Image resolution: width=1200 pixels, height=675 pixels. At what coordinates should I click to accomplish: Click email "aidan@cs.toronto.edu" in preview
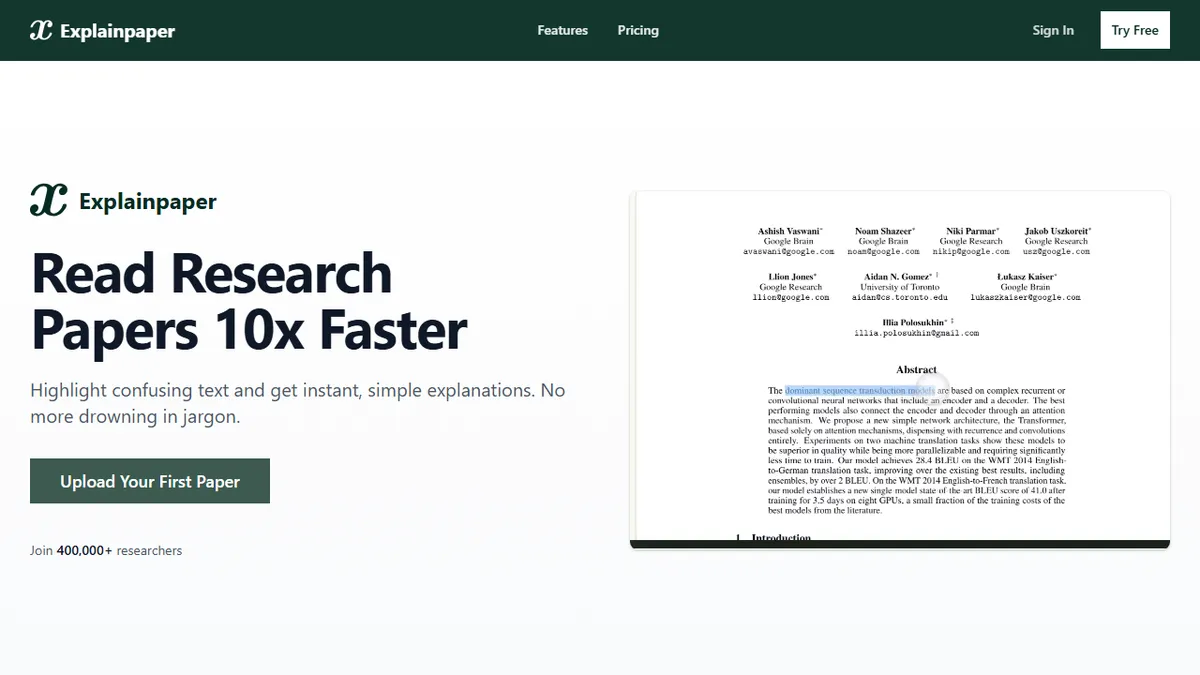pyautogui.click(x=900, y=297)
